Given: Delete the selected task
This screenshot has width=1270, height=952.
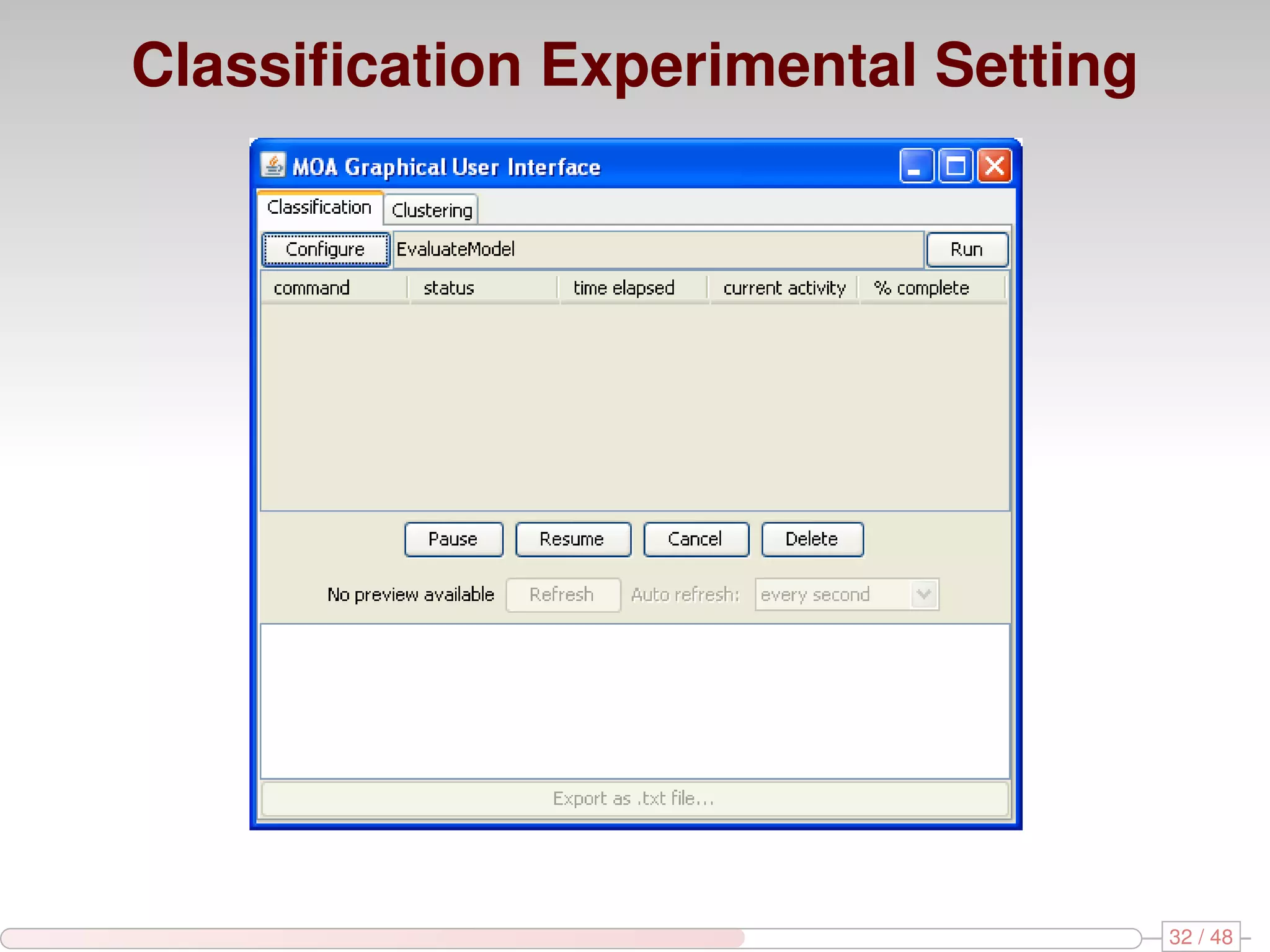Looking at the screenshot, I should tap(812, 539).
